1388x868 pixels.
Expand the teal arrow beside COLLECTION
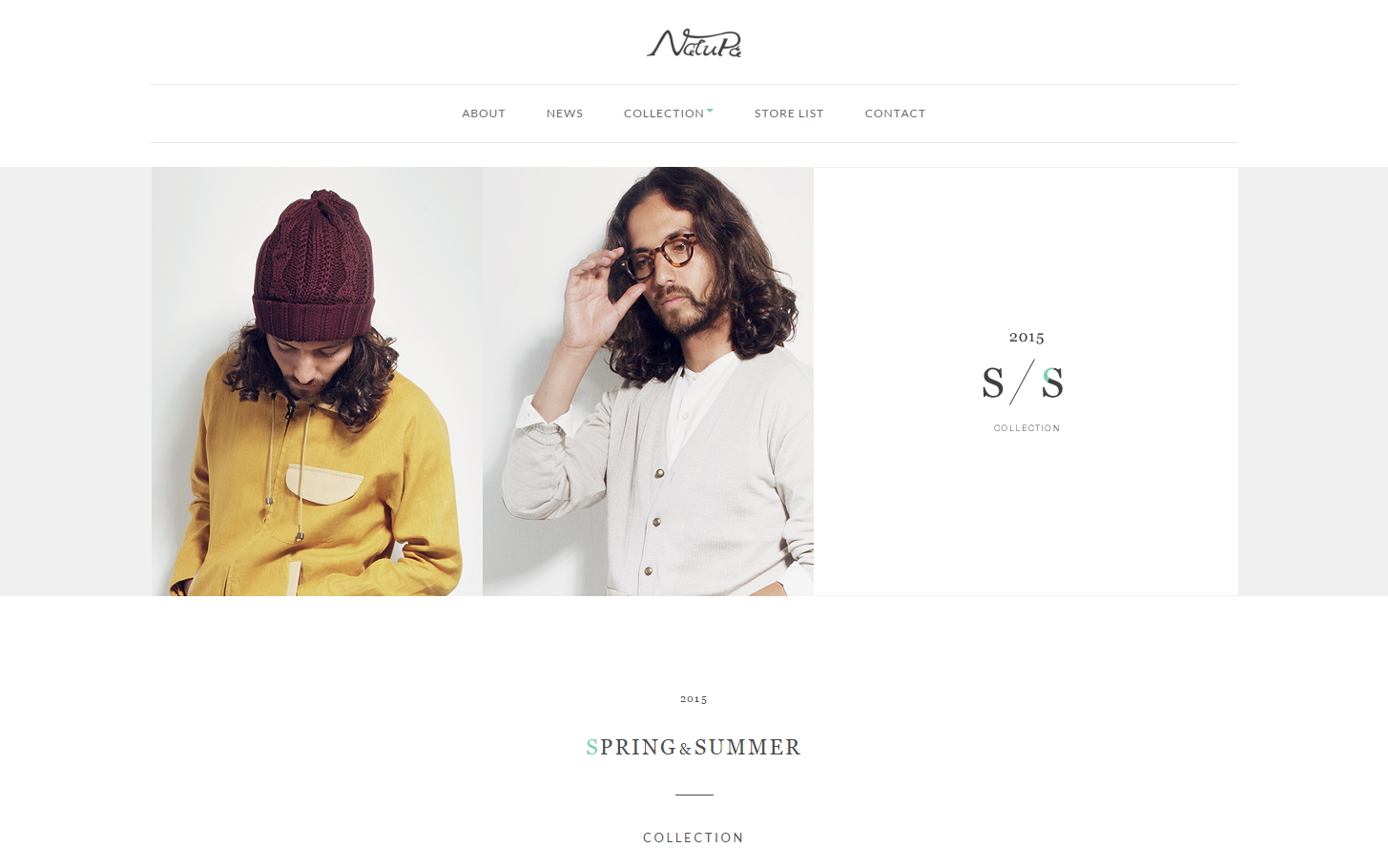pos(710,111)
